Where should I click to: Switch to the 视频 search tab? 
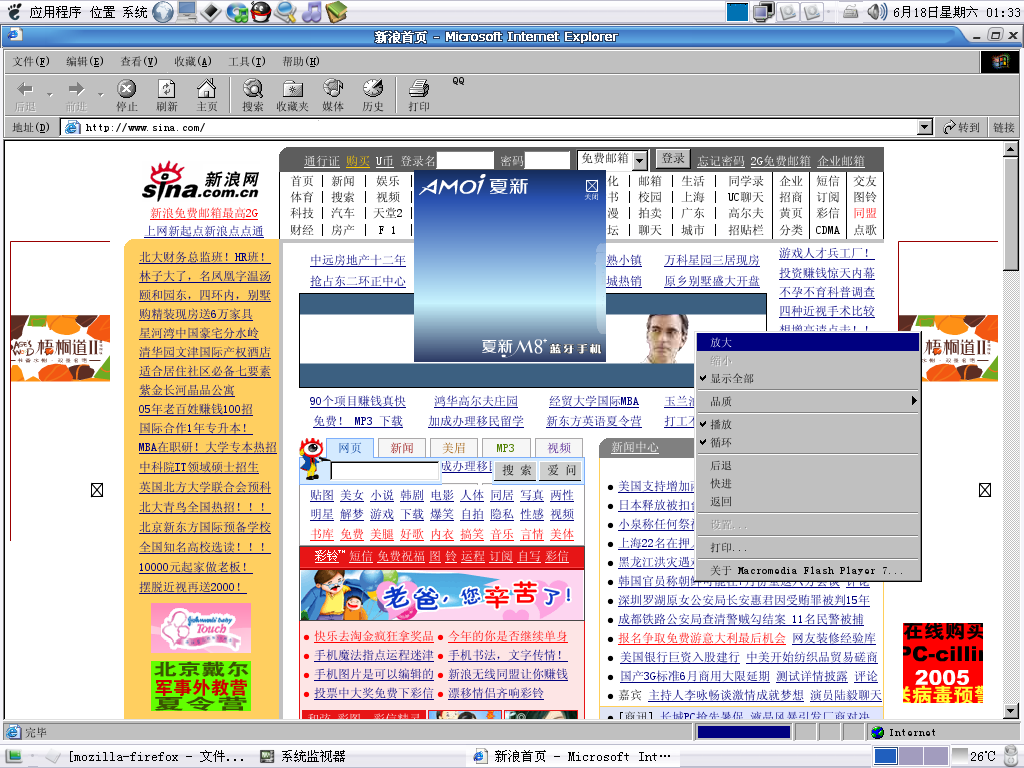559,448
